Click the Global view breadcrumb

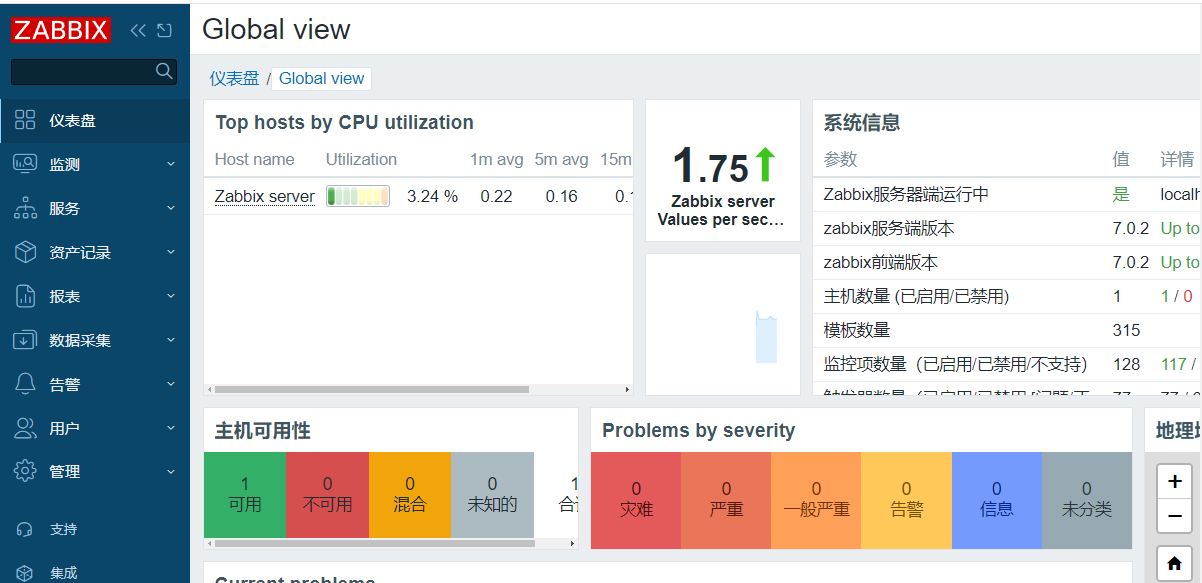click(322, 78)
